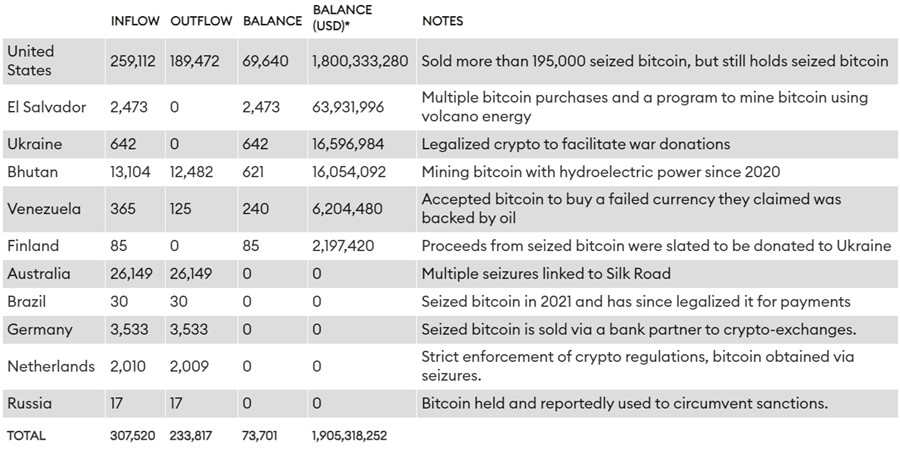Select the total inflow value 307,520
The image size is (900, 453).
[x=132, y=435]
